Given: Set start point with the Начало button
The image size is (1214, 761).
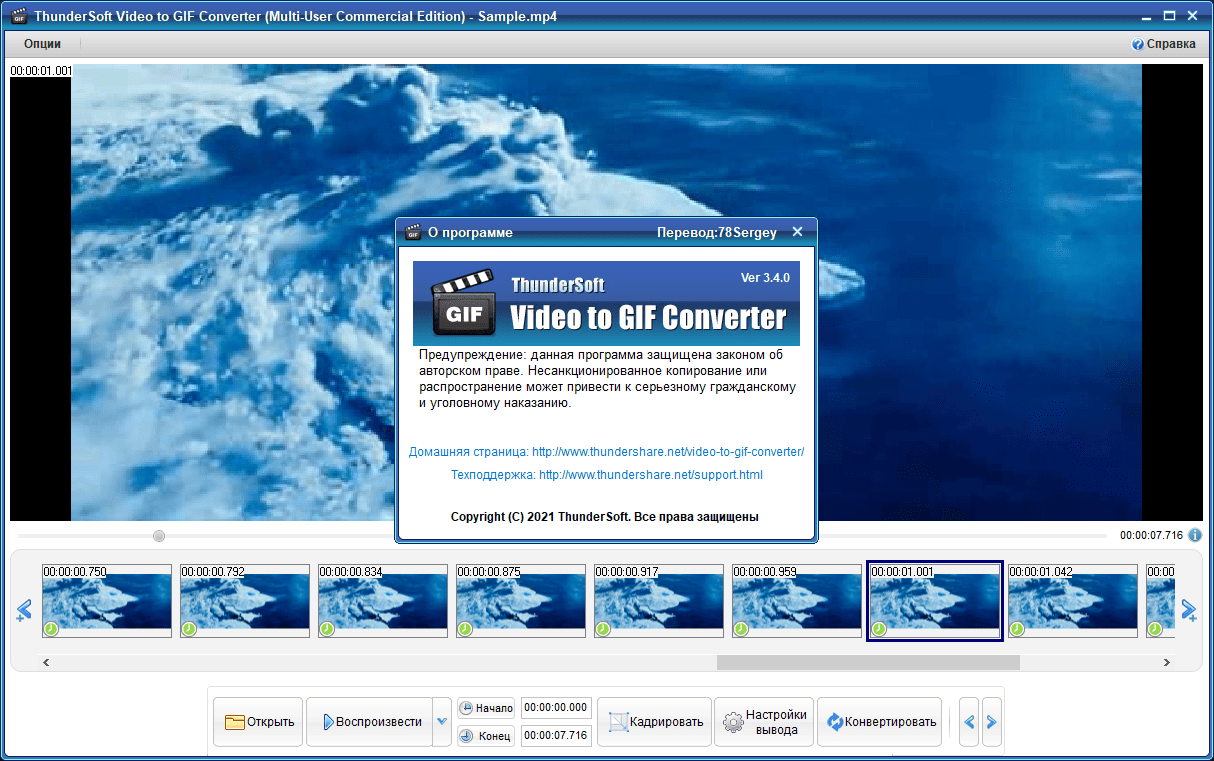Looking at the screenshot, I should coord(486,708).
